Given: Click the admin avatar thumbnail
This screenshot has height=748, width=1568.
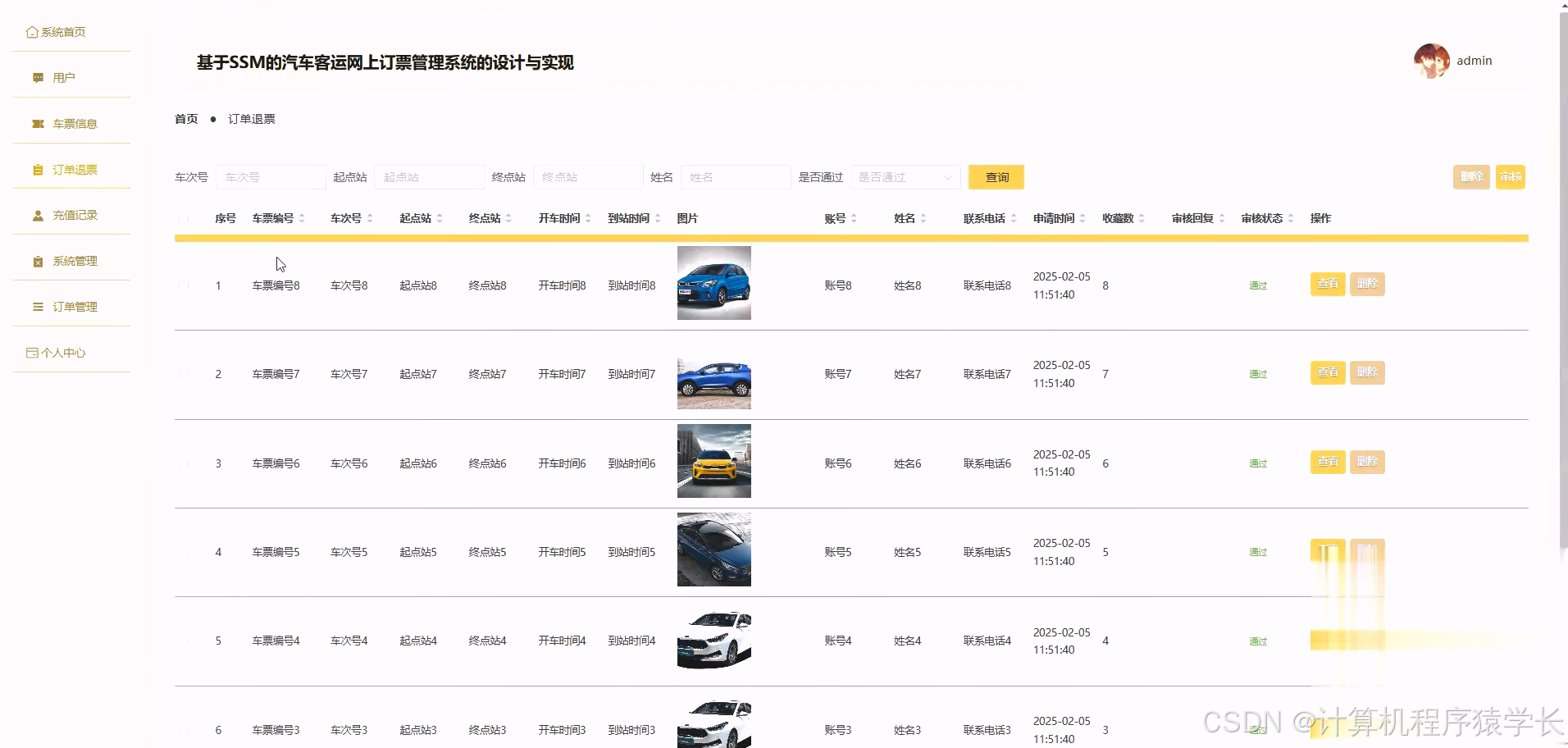Looking at the screenshot, I should point(1430,60).
